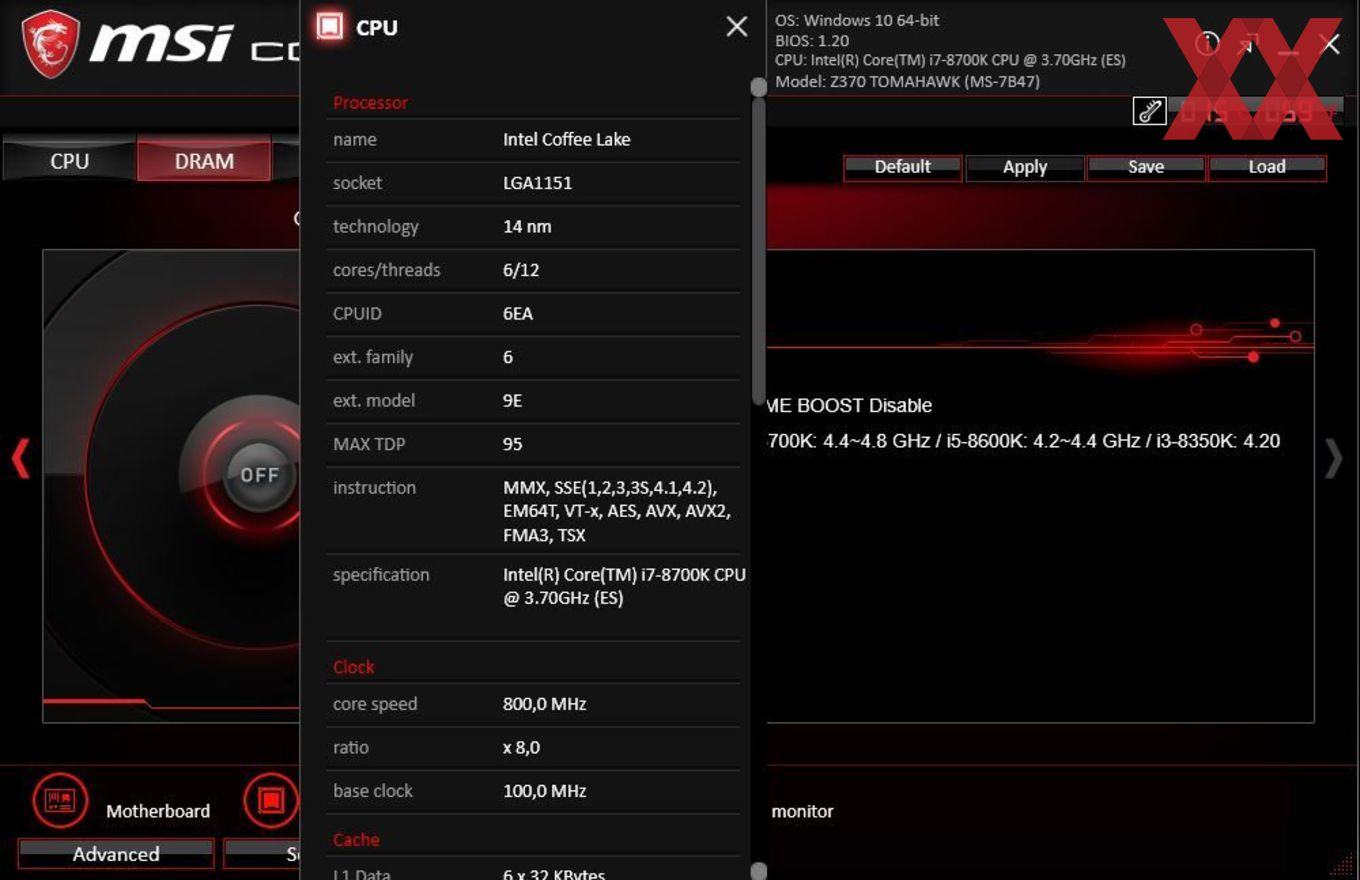
Task: Click the socket row label
Action: coord(358,183)
